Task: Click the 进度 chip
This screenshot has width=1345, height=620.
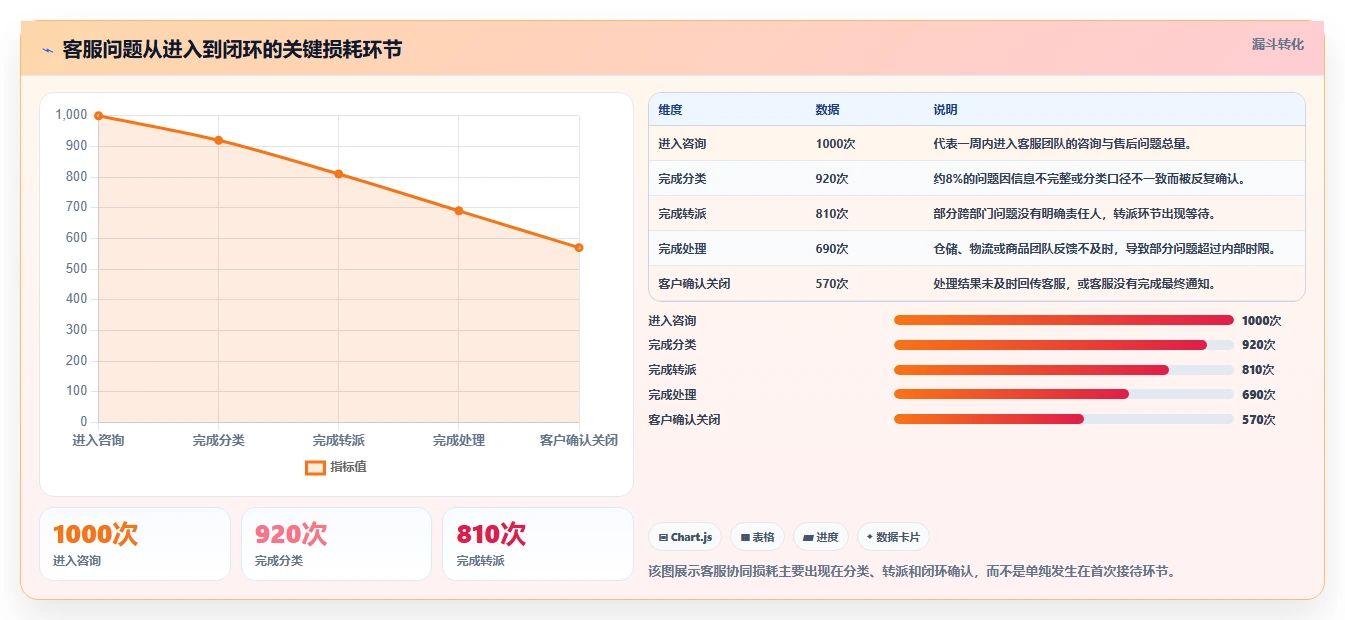Action: (x=821, y=537)
